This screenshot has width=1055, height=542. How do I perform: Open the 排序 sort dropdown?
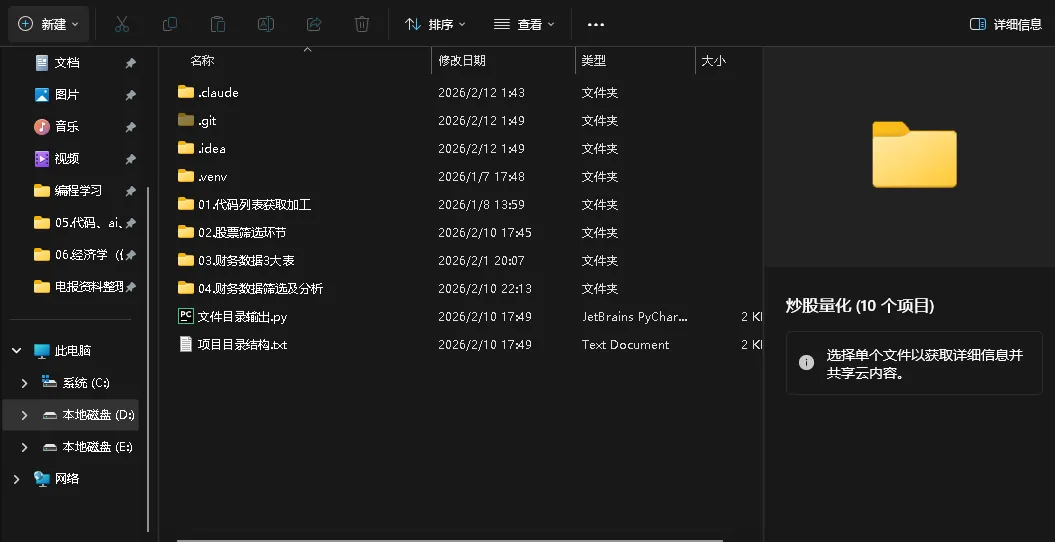(435, 24)
